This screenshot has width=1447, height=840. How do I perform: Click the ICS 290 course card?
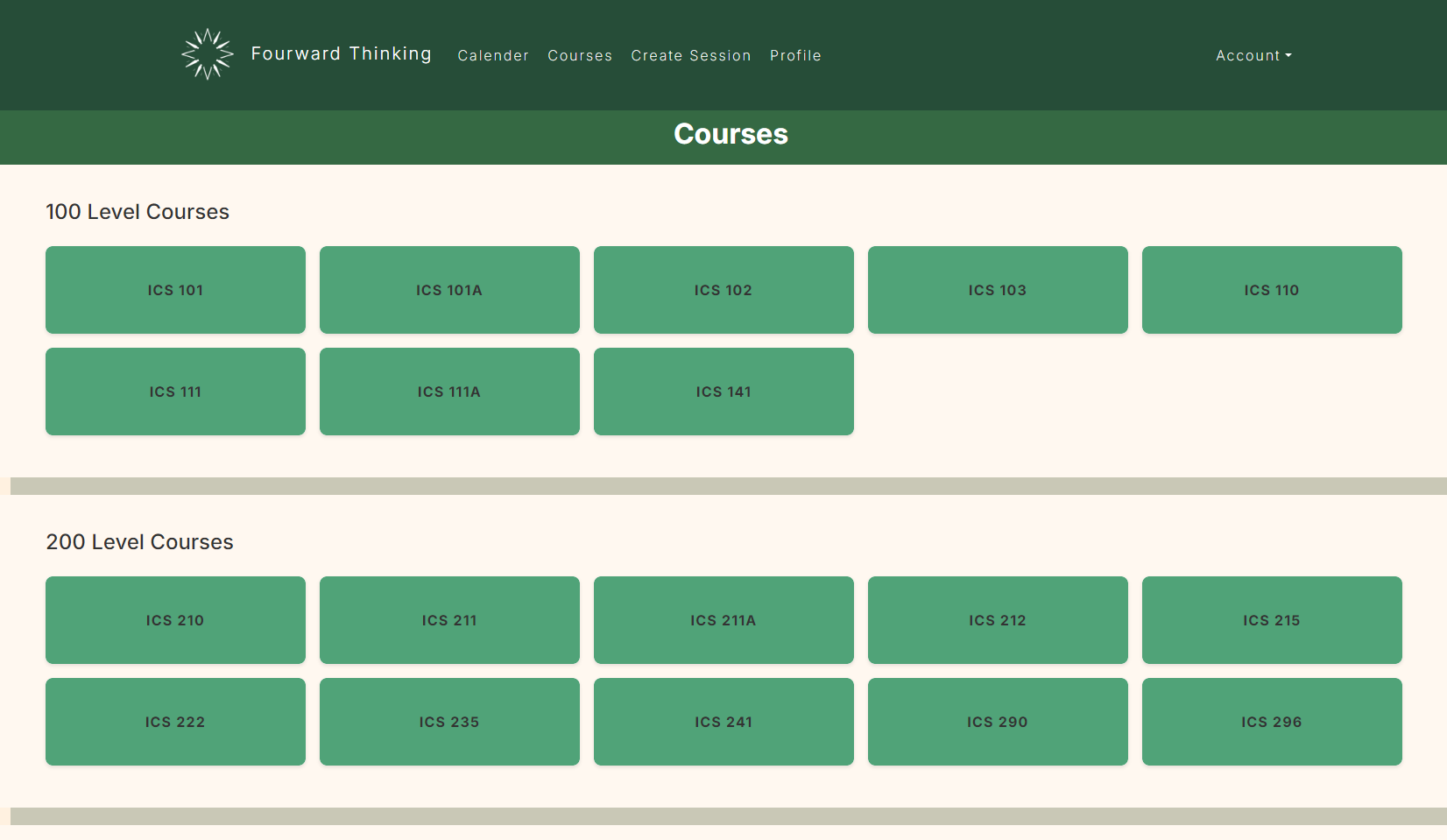[x=998, y=722]
